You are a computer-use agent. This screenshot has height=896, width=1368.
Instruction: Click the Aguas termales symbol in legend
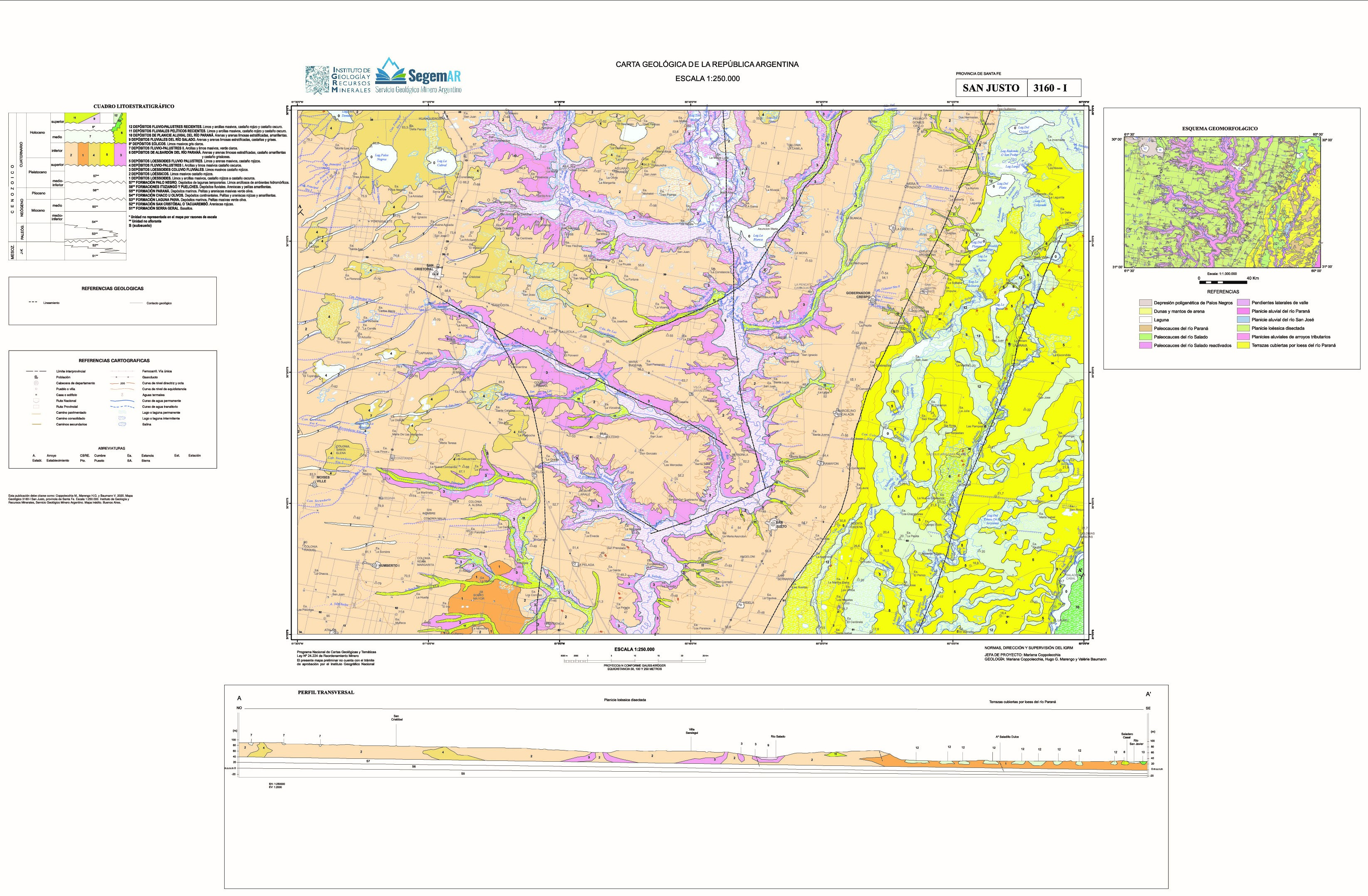click(x=122, y=395)
